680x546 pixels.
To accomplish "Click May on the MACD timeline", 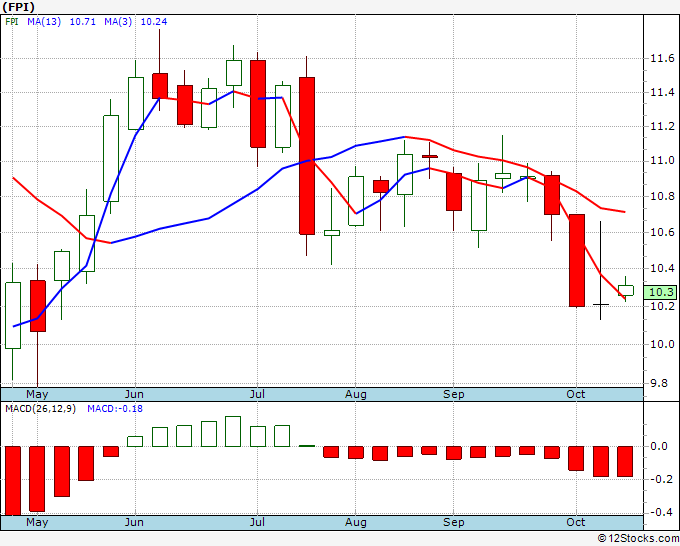I will tap(37, 522).
